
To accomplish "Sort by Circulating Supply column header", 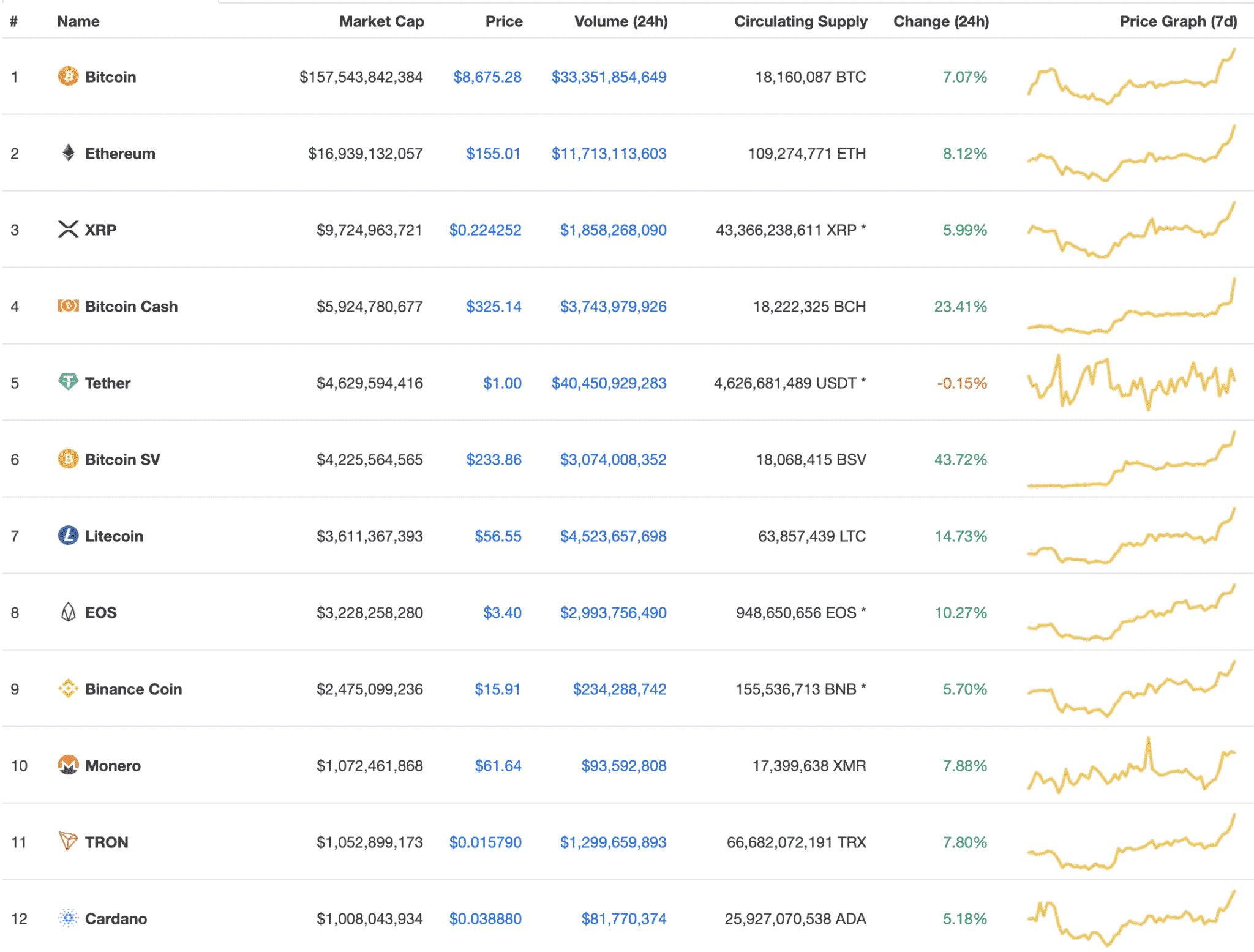I will [x=800, y=21].
